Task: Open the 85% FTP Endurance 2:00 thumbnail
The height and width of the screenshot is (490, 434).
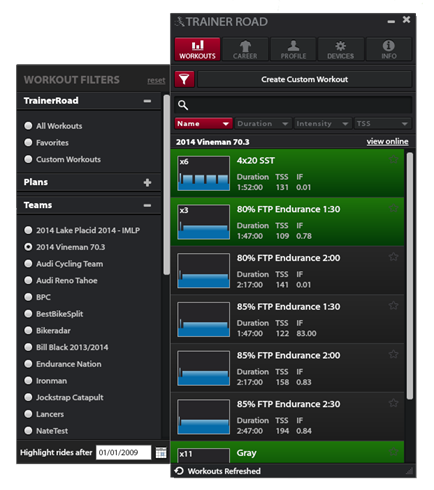Action: (x=203, y=368)
